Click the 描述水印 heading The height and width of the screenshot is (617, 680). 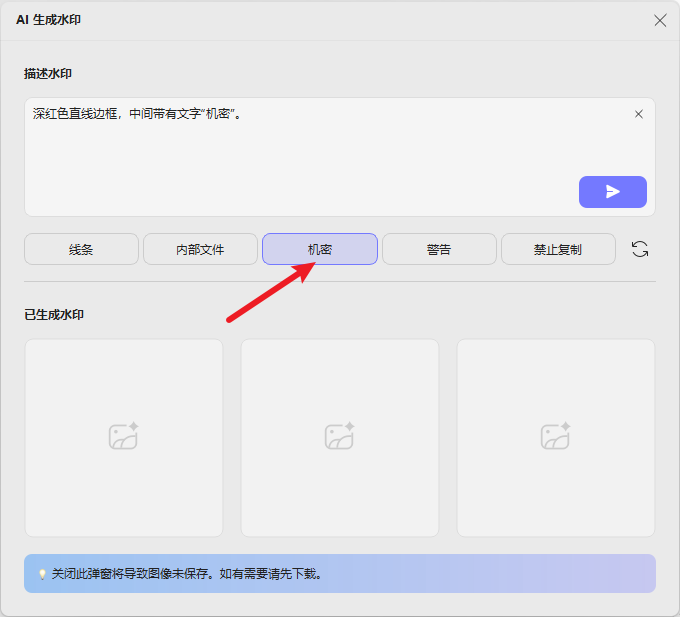pyautogui.click(x=48, y=74)
